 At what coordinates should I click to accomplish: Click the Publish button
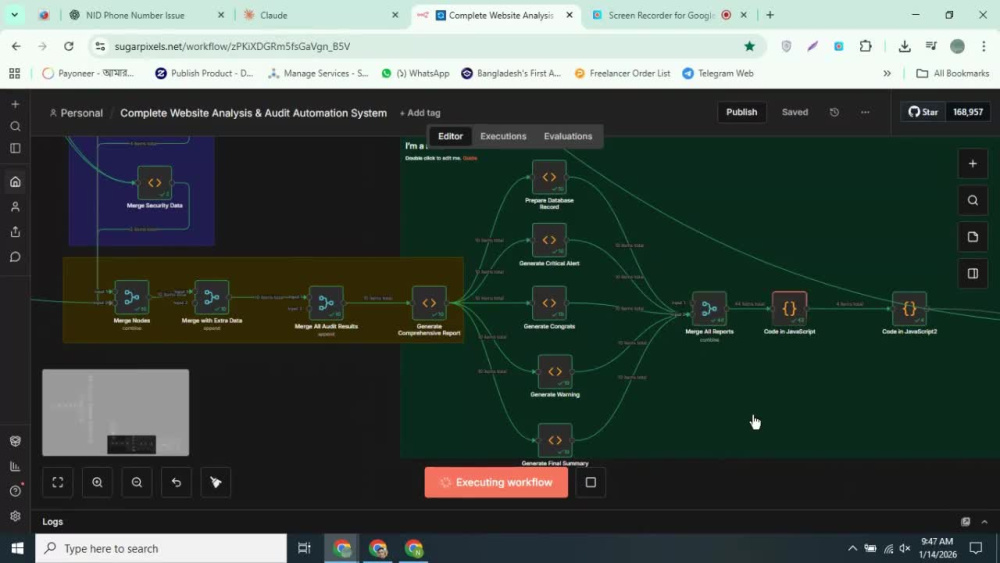(x=741, y=112)
